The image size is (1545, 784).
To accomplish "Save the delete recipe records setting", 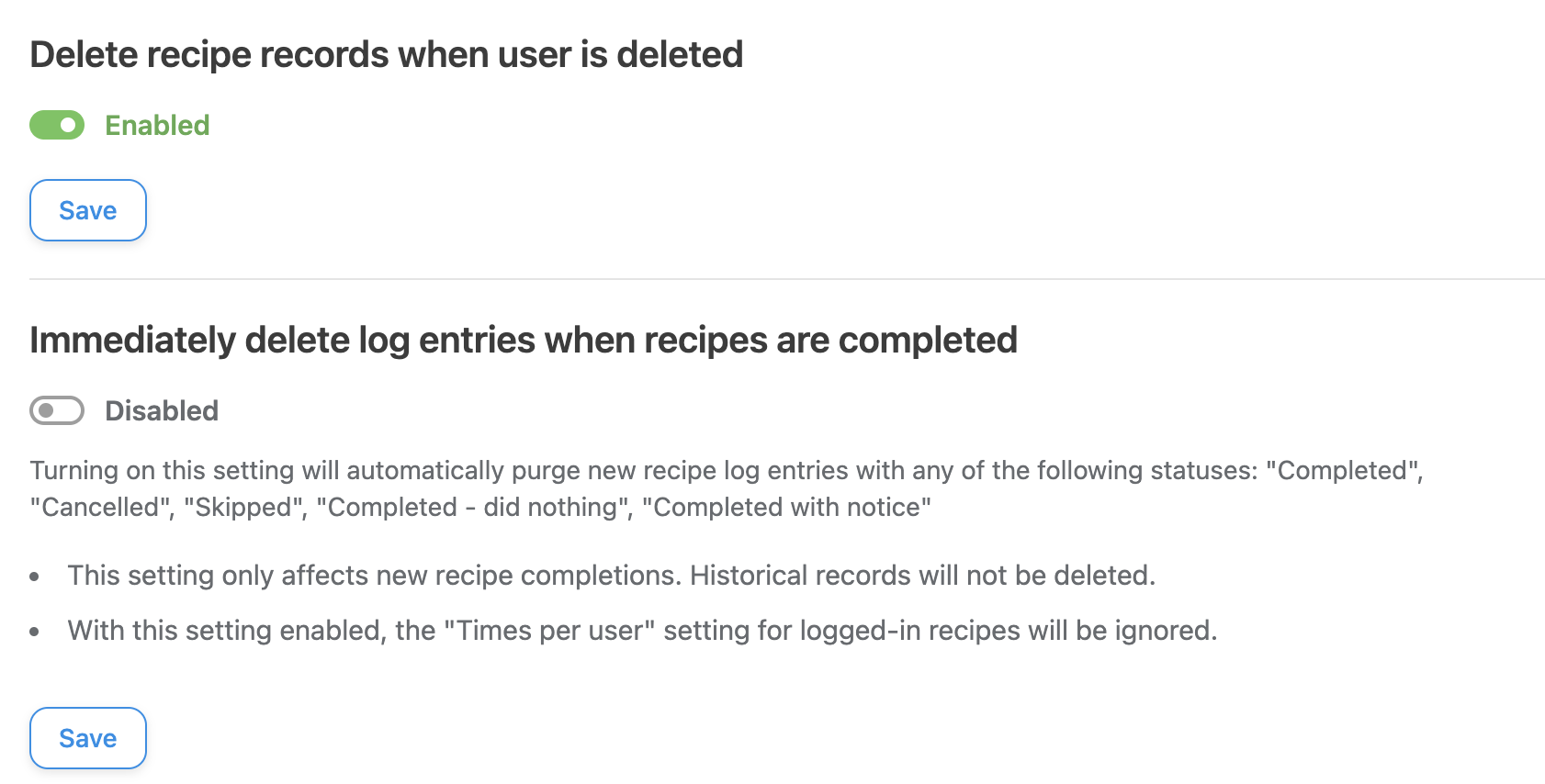I will (x=88, y=210).
